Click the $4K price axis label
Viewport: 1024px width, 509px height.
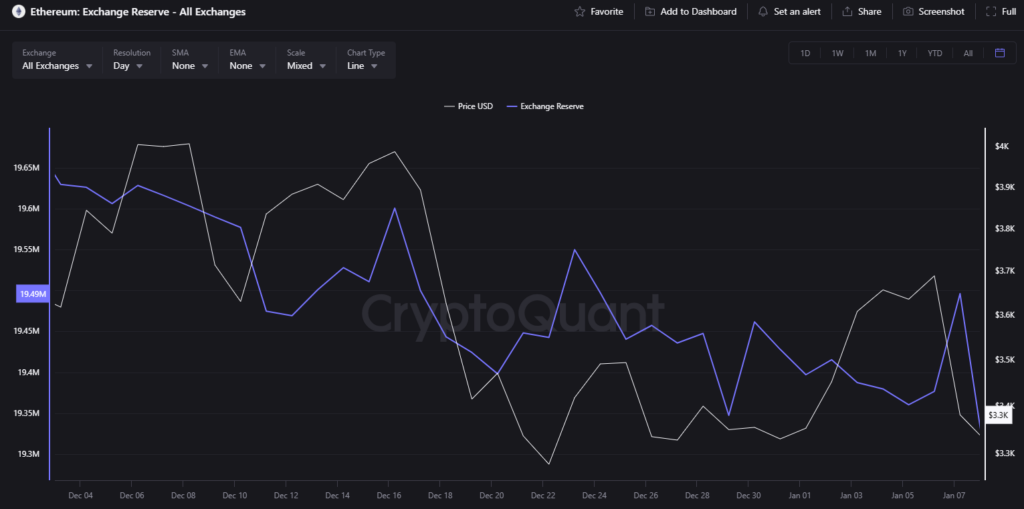pos(1002,146)
